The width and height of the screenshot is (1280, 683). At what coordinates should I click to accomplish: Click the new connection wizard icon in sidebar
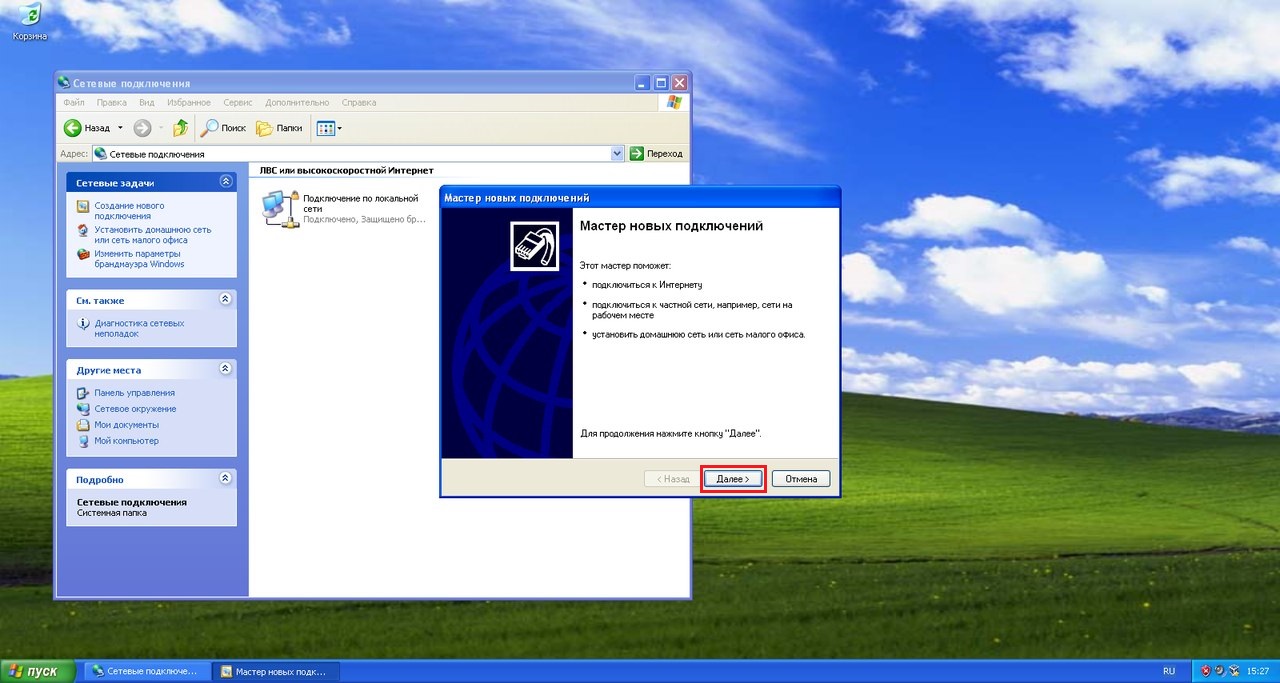click(x=83, y=206)
